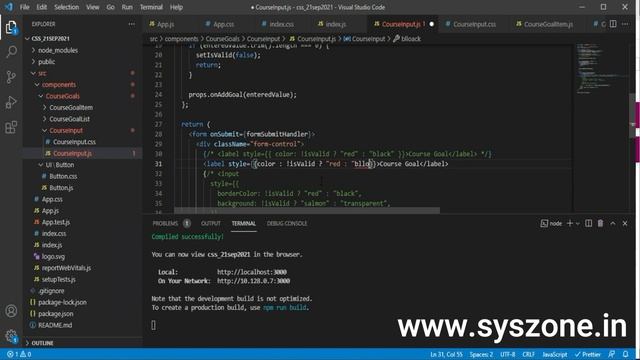
Task: Open the Source Control view
Action: tap(11, 77)
